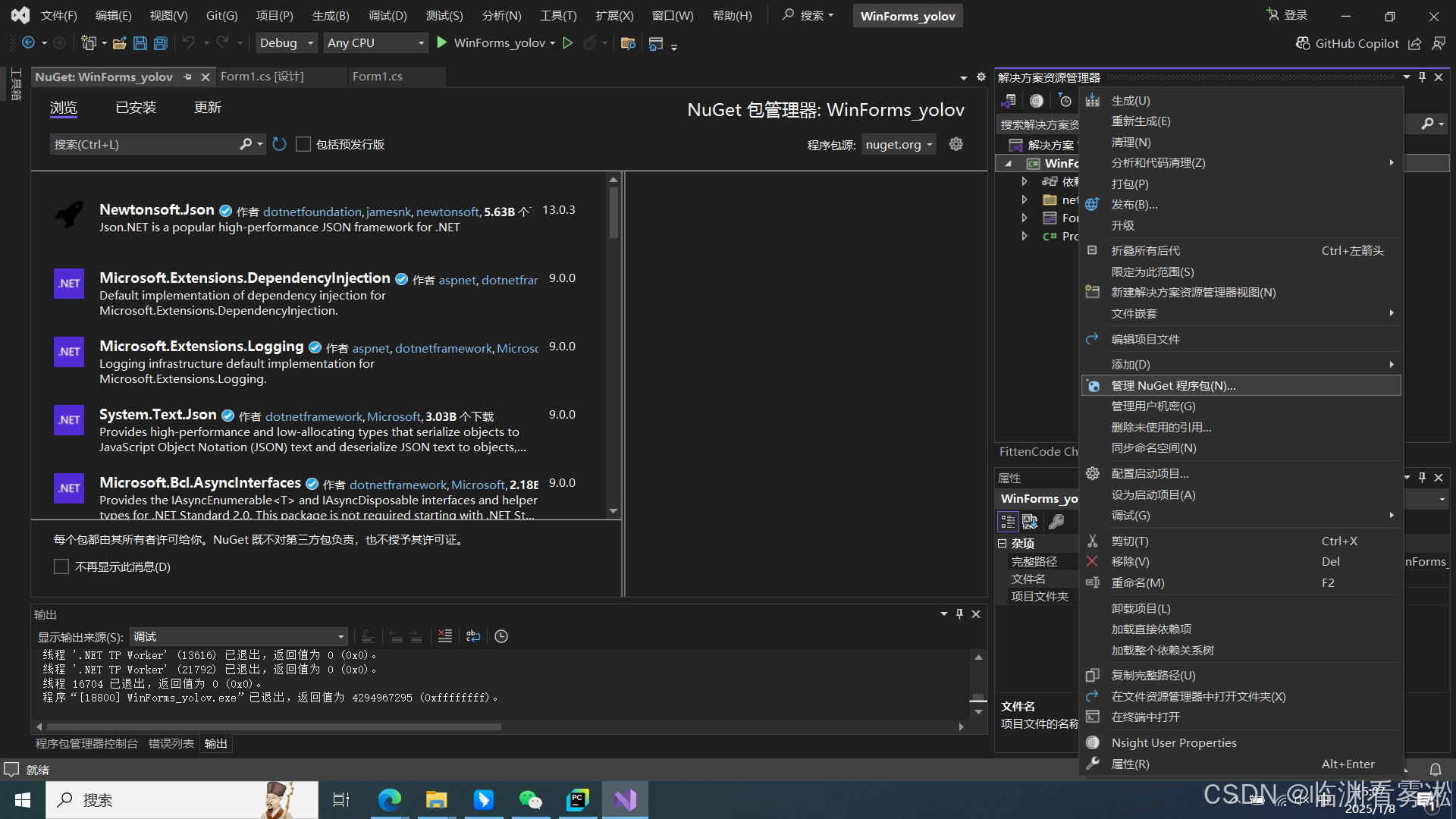Click the property pages wrench icon
This screenshot has width=1456, height=819.
pos(1056,522)
